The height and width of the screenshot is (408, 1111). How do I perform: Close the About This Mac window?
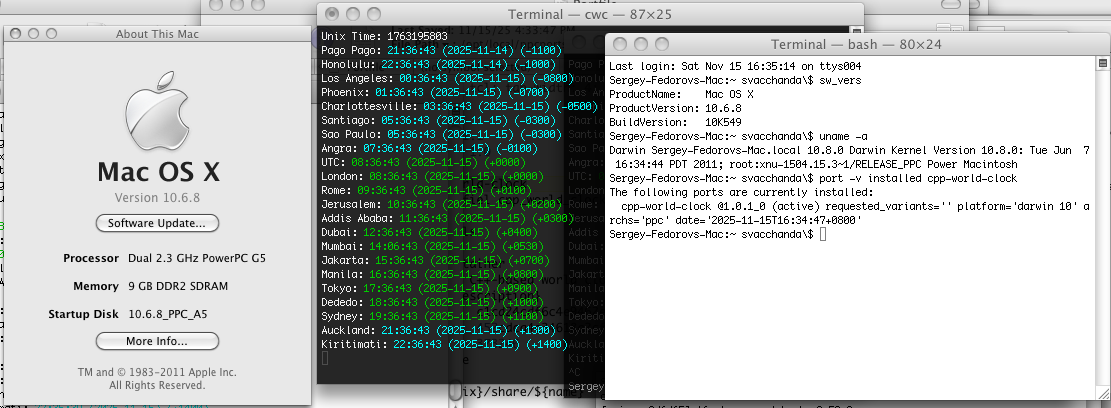(x=16, y=33)
